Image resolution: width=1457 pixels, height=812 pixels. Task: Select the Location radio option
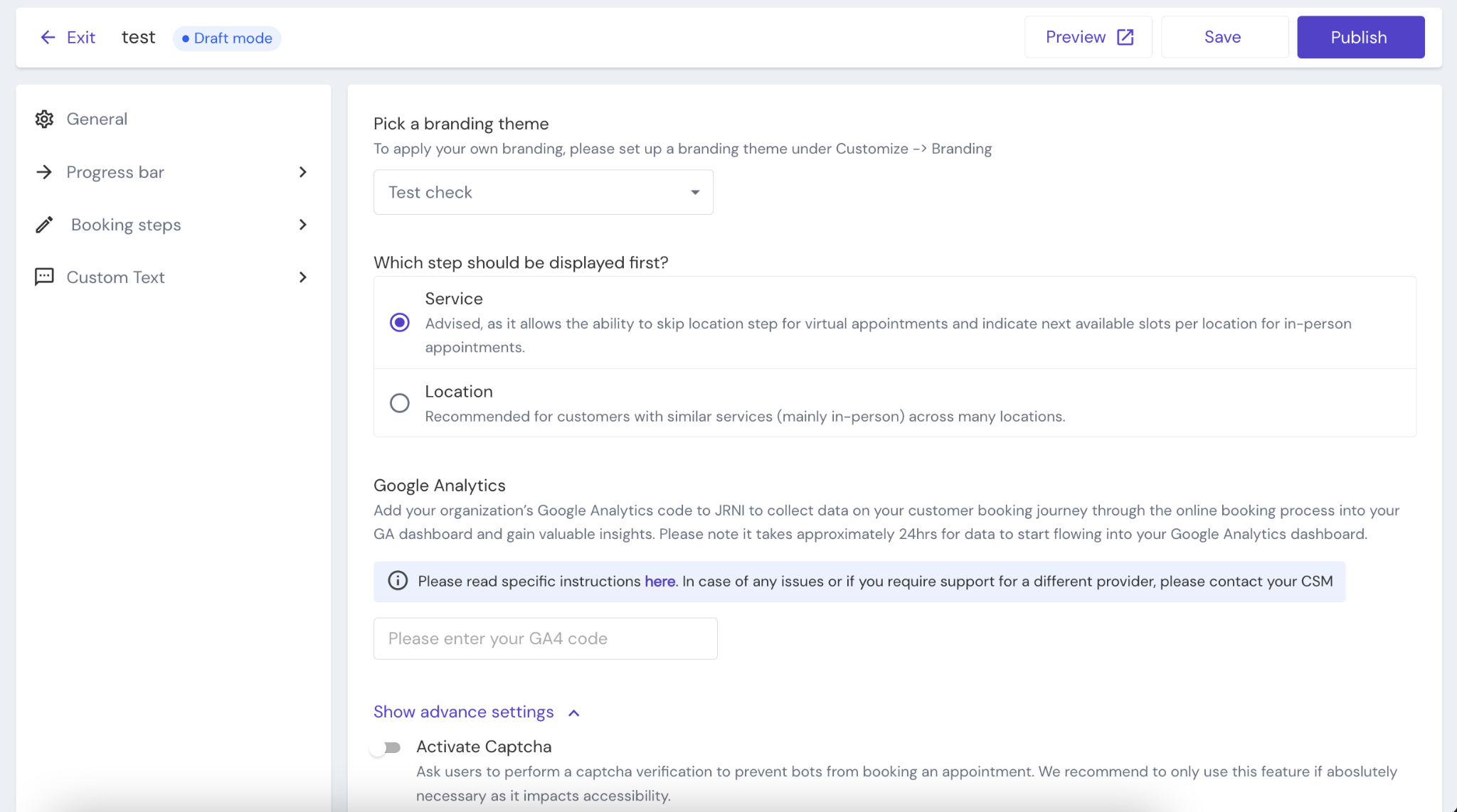click(400, 403)
